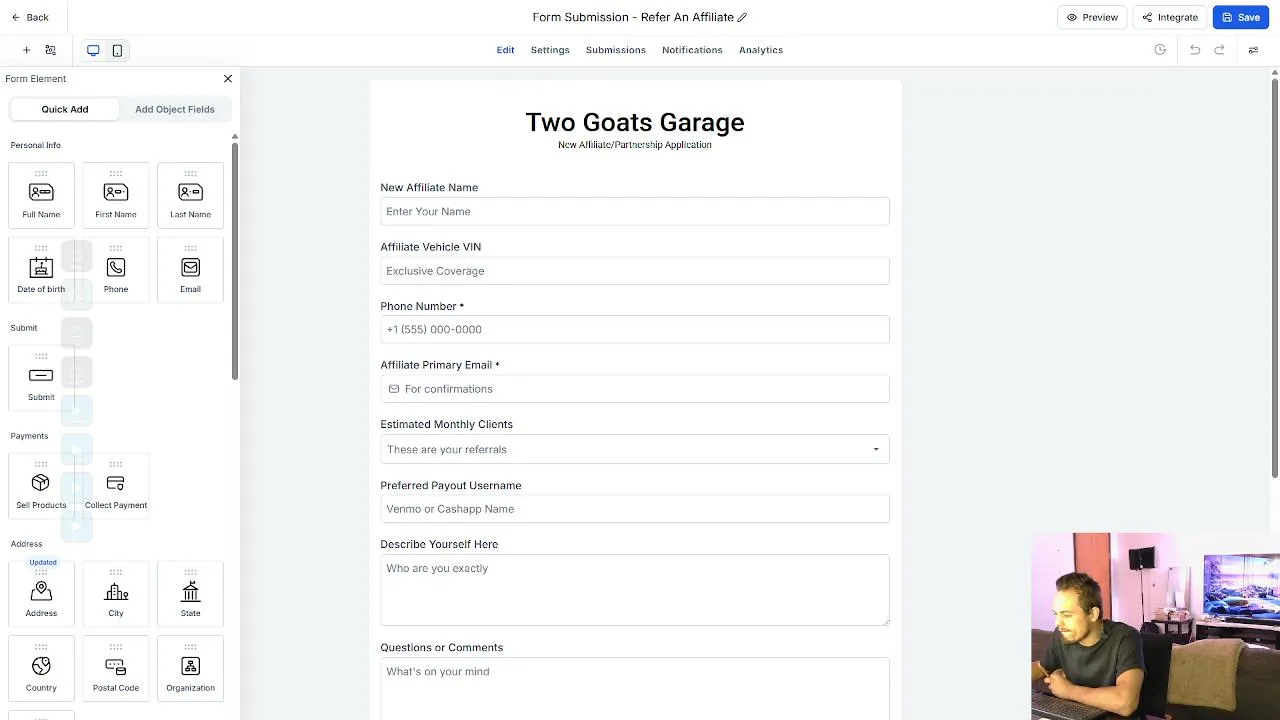Click the left panel scrollbar
Image resolution: width=1280 pixels, height=720 pixels.
(x=235, y=260)
